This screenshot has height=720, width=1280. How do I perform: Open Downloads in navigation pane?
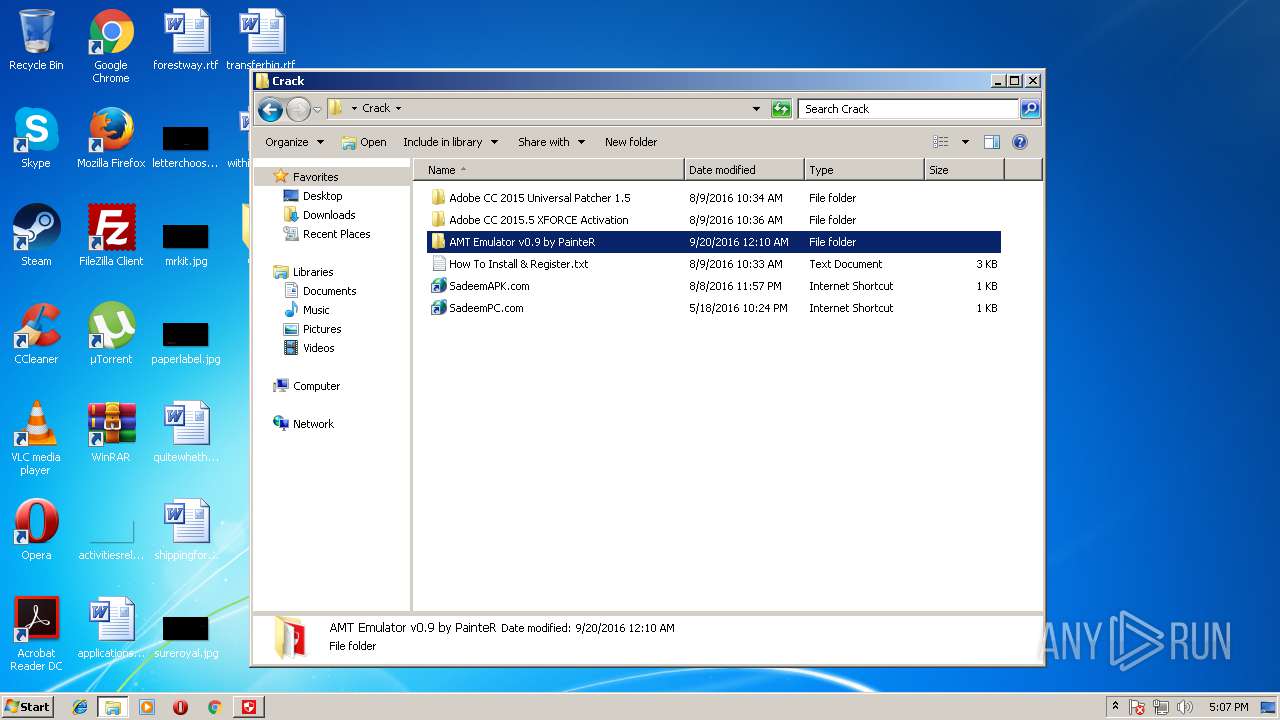point(329,215)
